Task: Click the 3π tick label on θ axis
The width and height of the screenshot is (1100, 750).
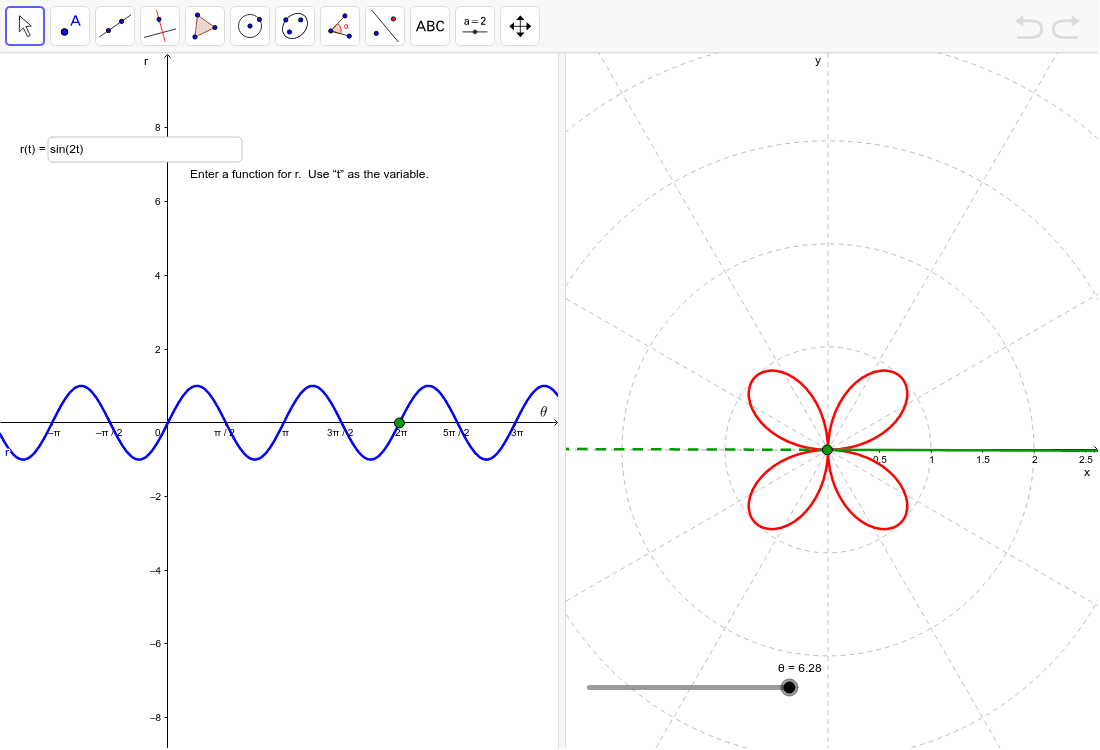Action: pos(517,433)
